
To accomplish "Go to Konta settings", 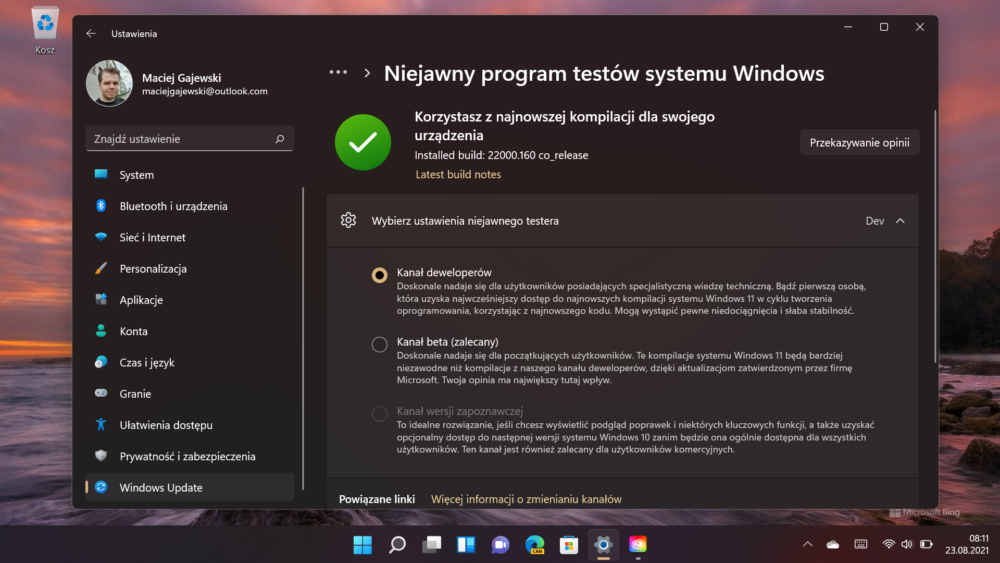I will 189,331.
